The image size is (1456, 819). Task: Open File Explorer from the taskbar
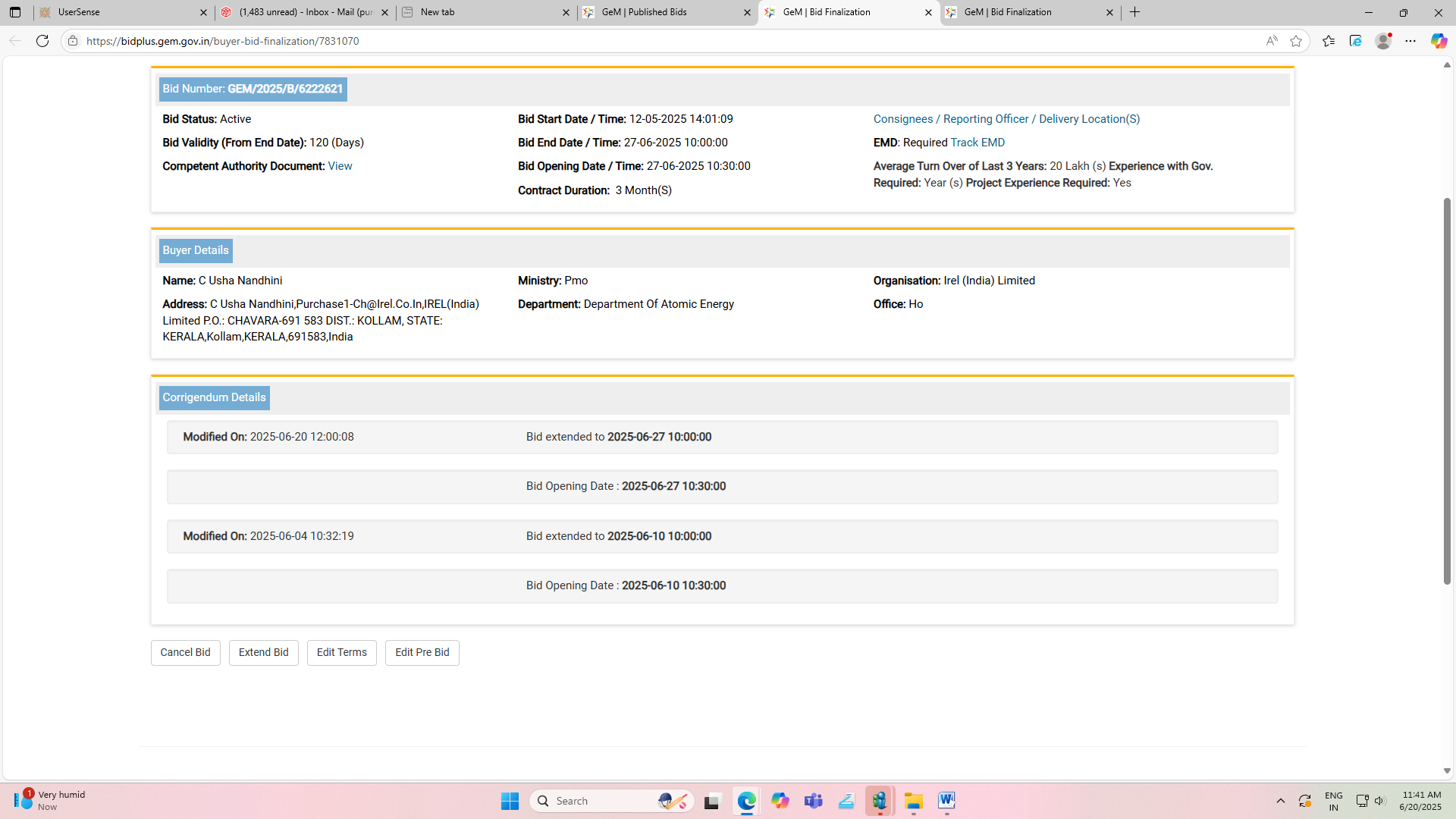tap(913, 801)
